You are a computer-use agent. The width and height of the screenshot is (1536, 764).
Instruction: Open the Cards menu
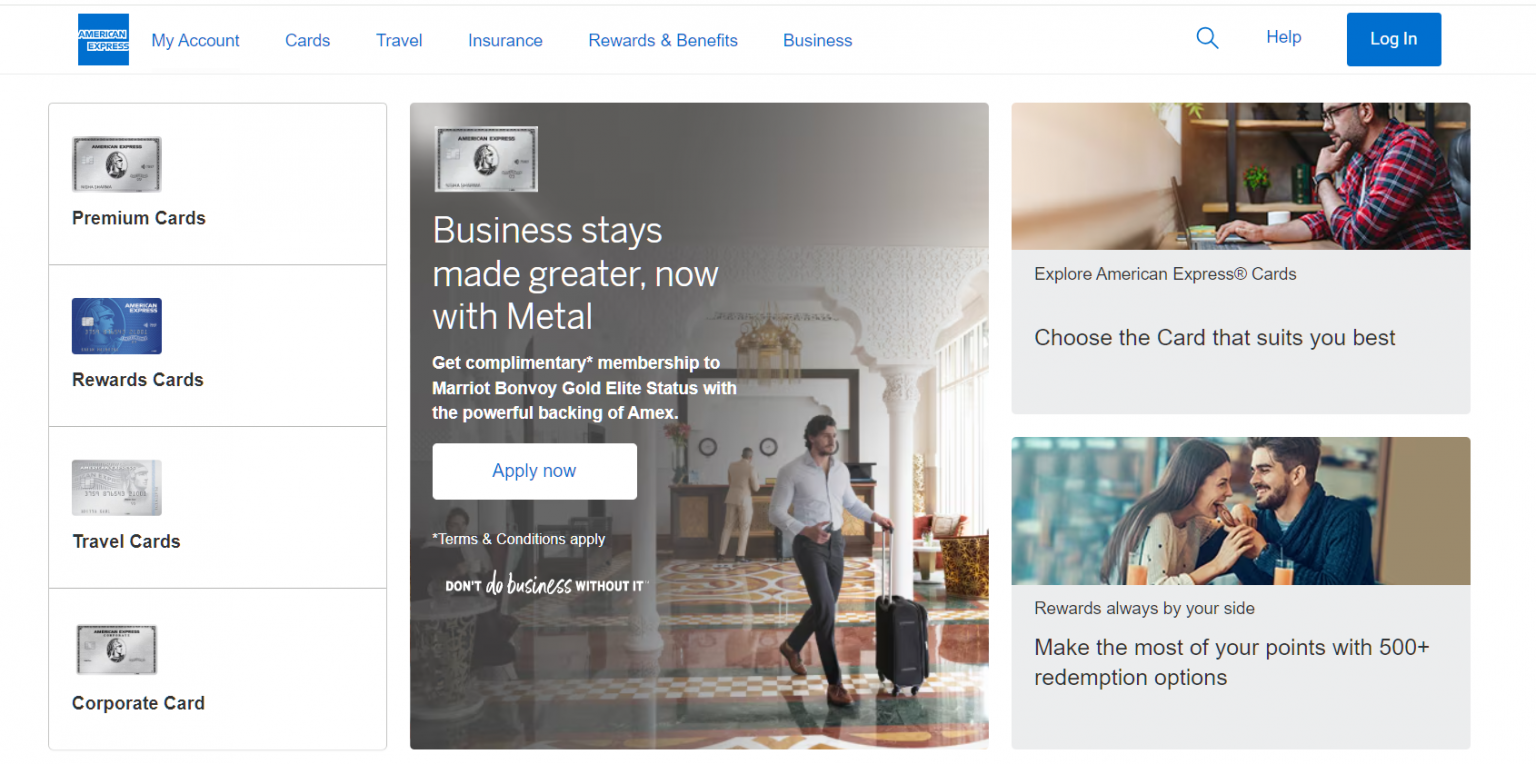pyautogui.click(x=307, y=41)
